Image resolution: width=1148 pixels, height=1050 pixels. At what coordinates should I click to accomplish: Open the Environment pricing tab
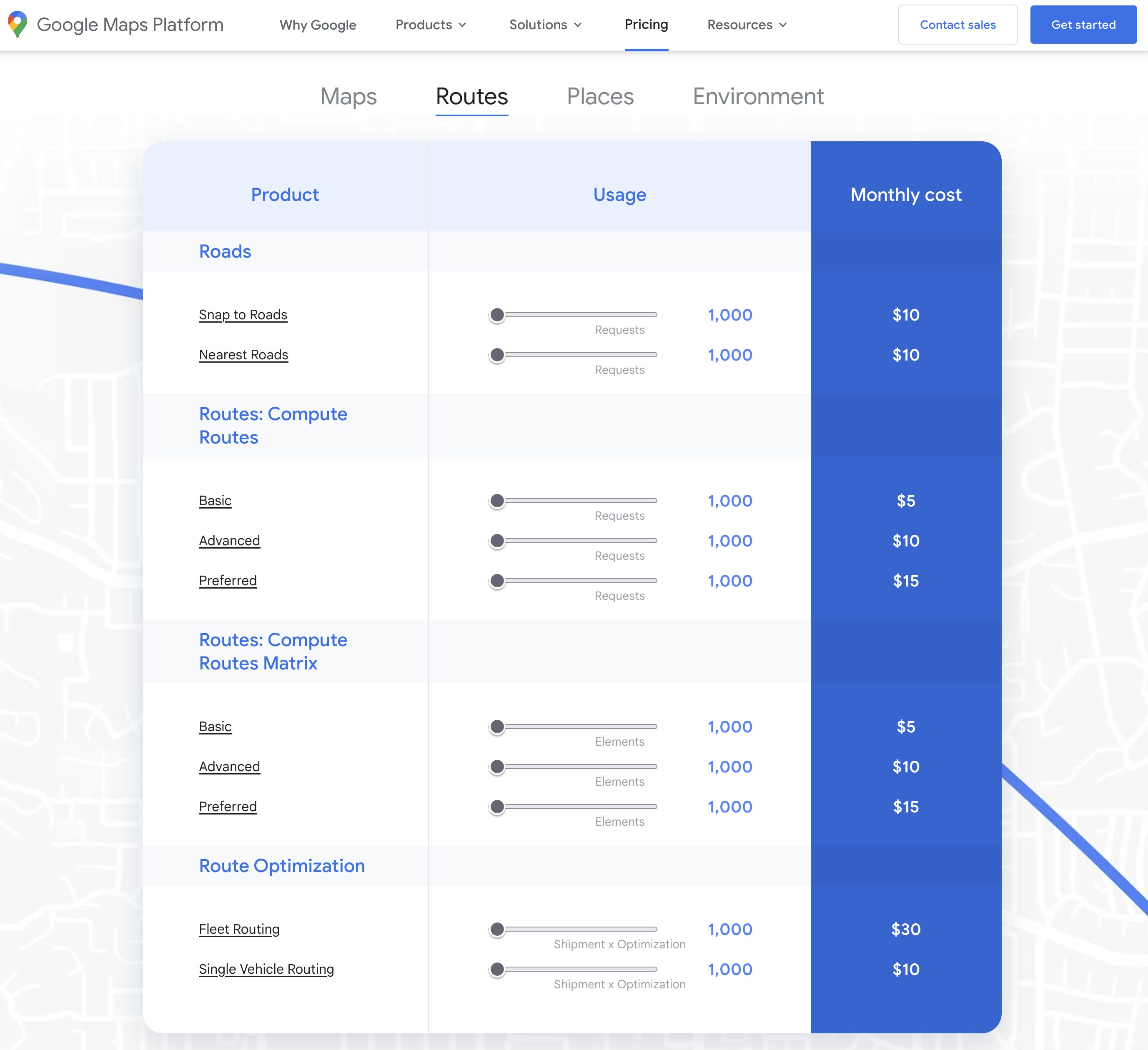pyautogui.click(x=757, y=96)
